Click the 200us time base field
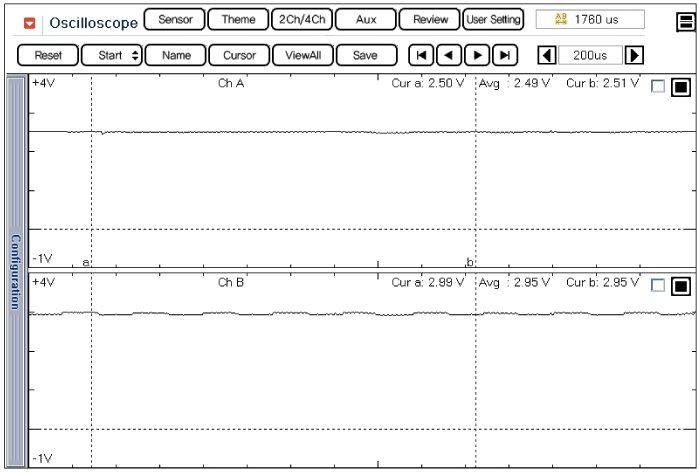This screenshot has height=473, width=700. click(x=590, y=55)
